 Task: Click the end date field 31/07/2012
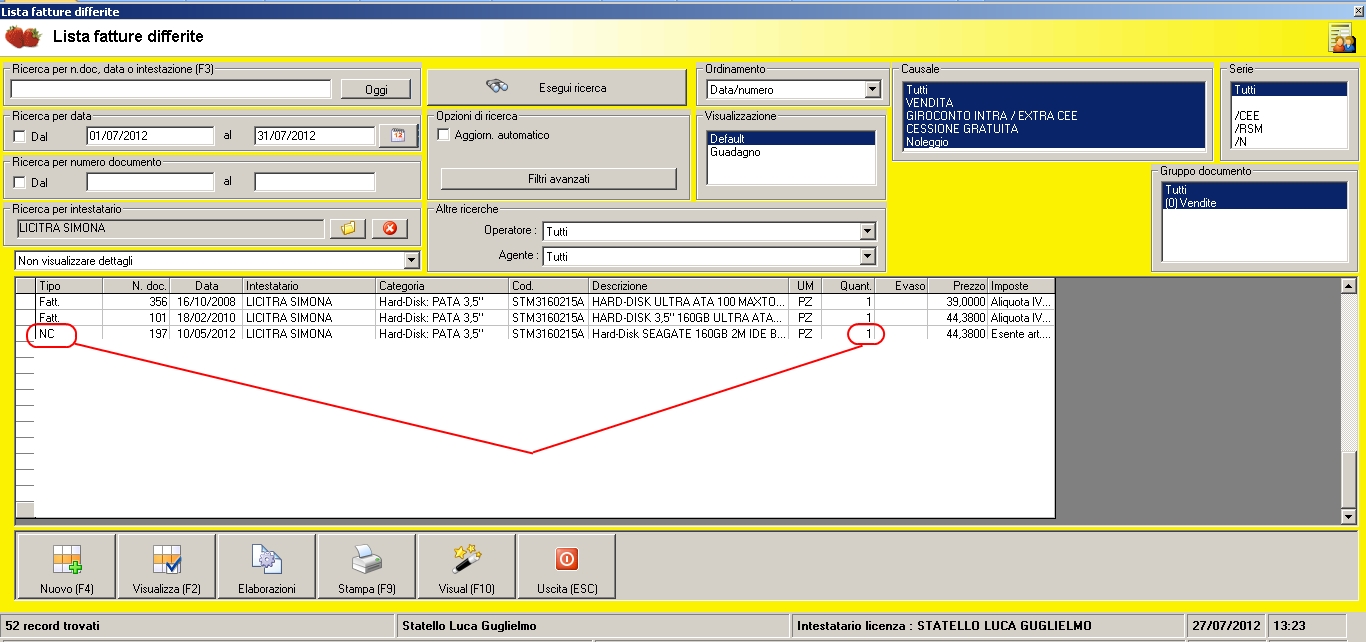coord(315,136)
